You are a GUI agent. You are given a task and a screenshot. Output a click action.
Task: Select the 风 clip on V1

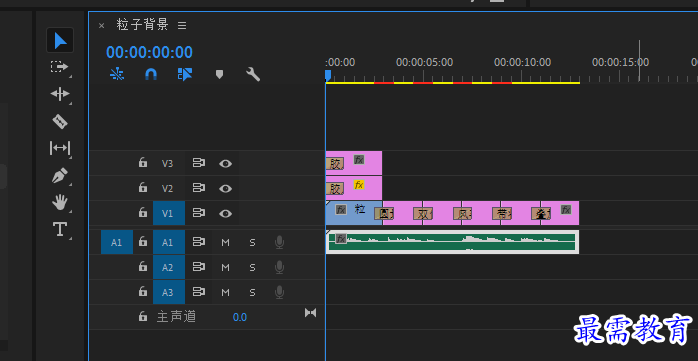coord(481,213)
